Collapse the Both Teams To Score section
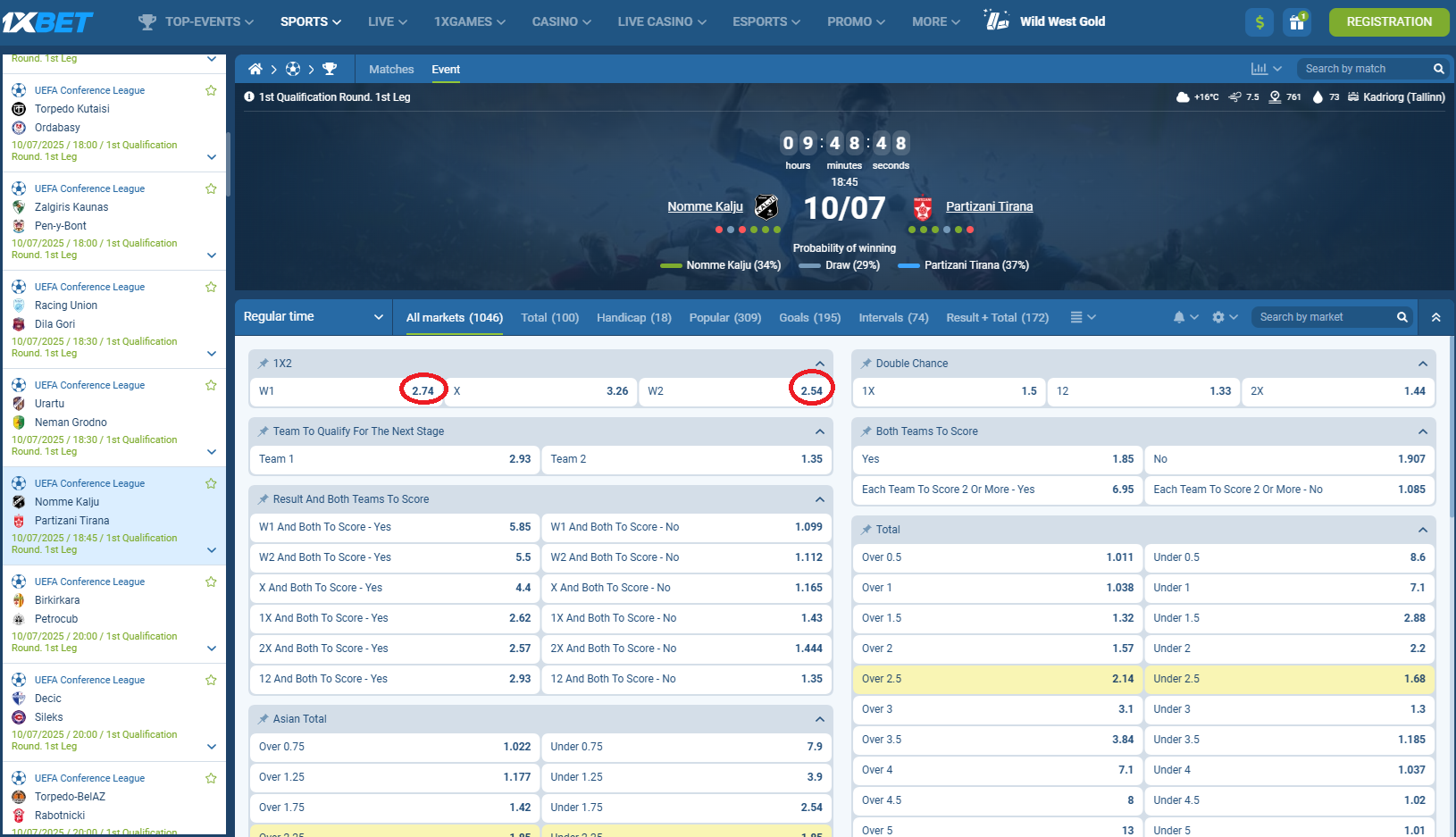 [x=1422, y=431]
